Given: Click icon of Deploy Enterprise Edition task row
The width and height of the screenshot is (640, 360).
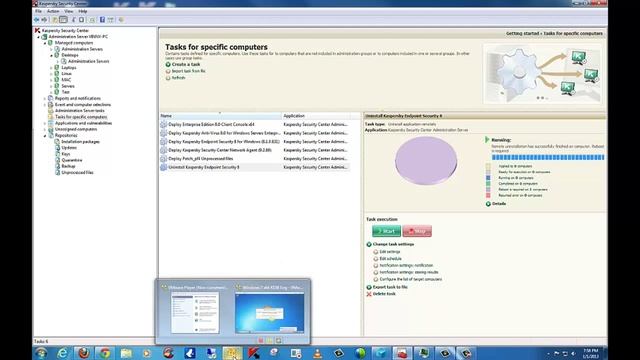Looking at the screenshot, I should click(164, 124).
